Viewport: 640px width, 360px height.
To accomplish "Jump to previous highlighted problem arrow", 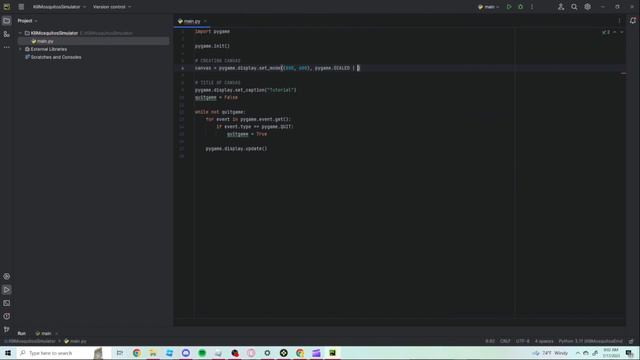I will (x=615, y=32).
